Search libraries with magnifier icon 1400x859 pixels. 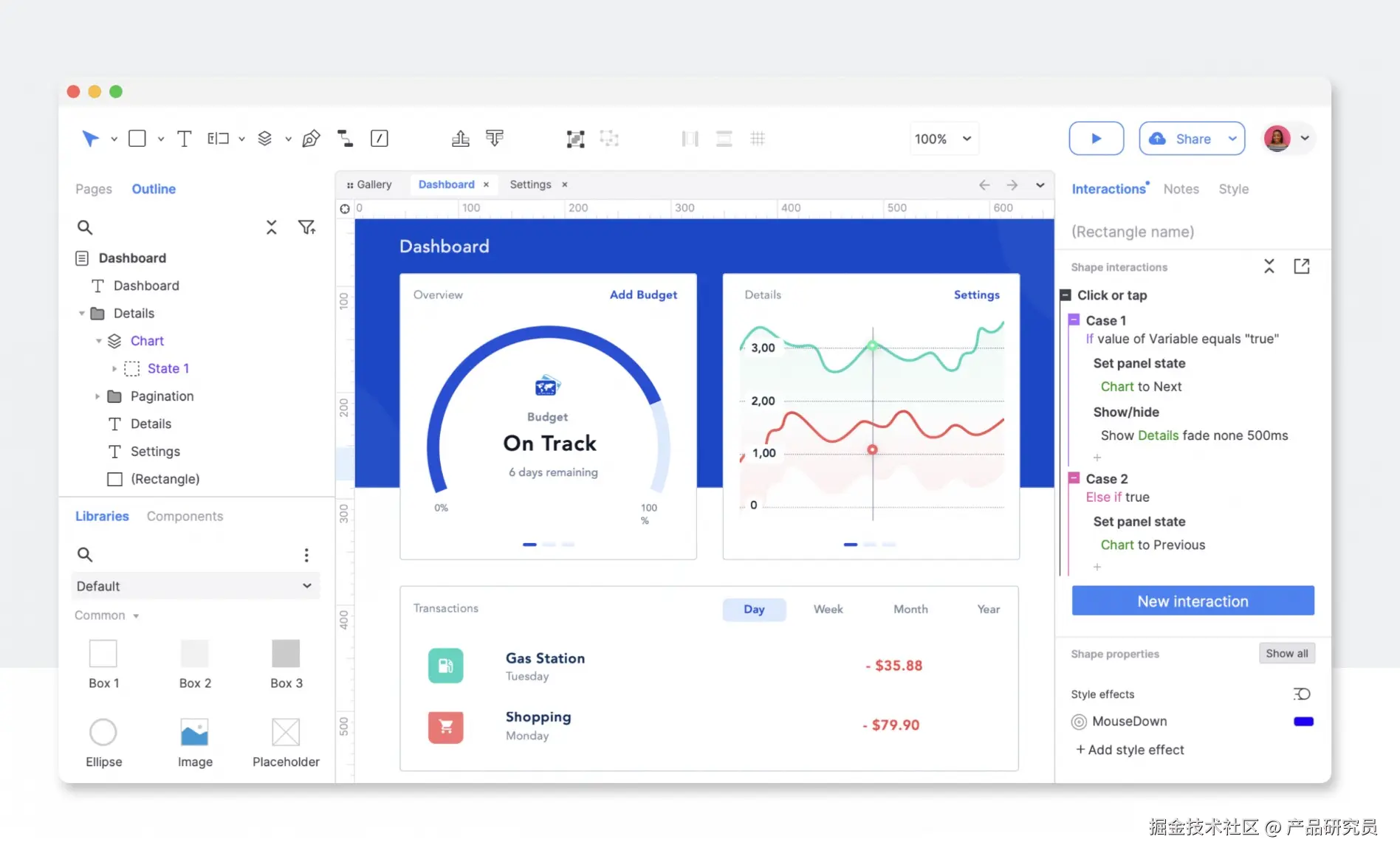point(85,554)
